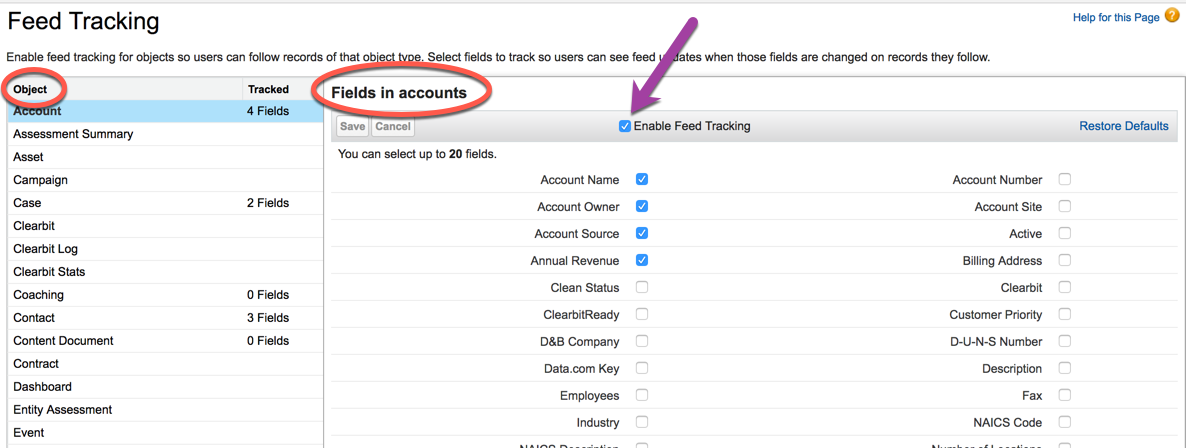Screen dimensions: 1186x448
Task: Click the Object column header
Action: click(31, 89)
